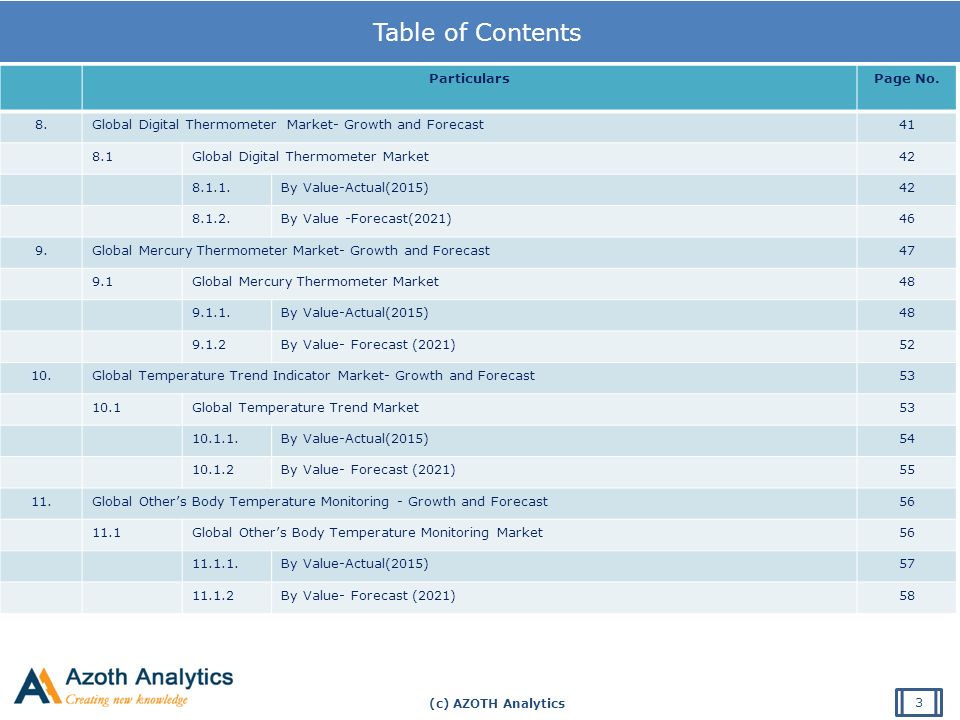Click page number 55
The image size is (960, 720).
pyautogui.click(x=907, y=470)
